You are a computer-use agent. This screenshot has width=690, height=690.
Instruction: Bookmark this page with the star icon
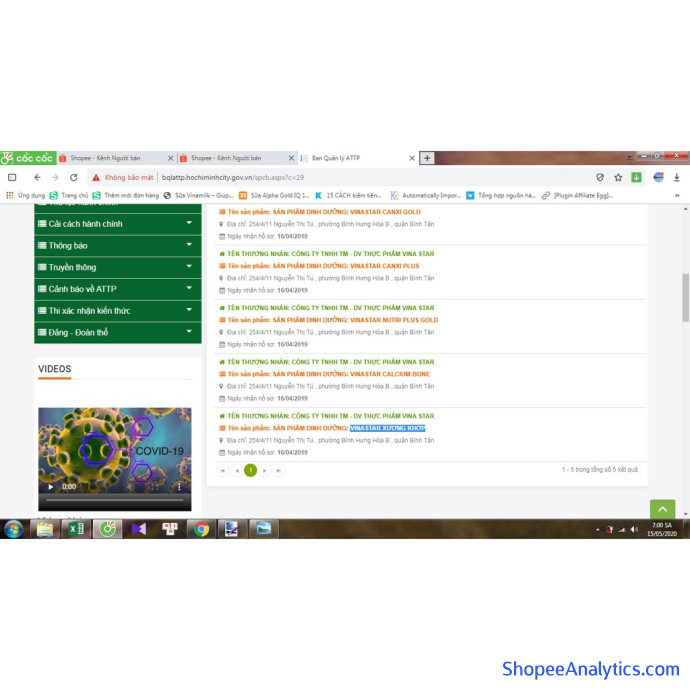point(618,177)
